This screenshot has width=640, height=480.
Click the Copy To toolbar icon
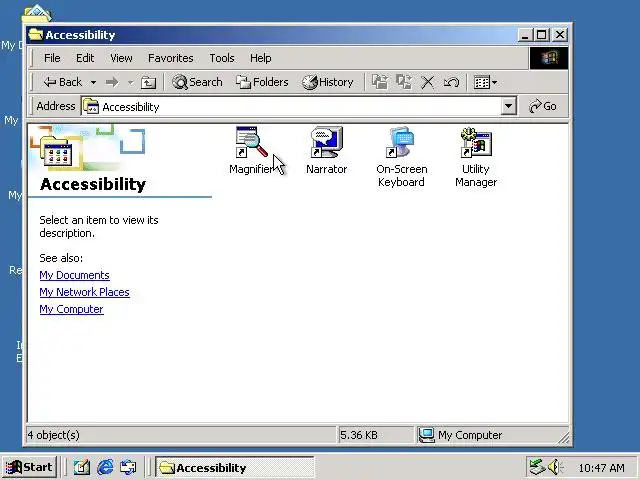click(x=404, y=82)
